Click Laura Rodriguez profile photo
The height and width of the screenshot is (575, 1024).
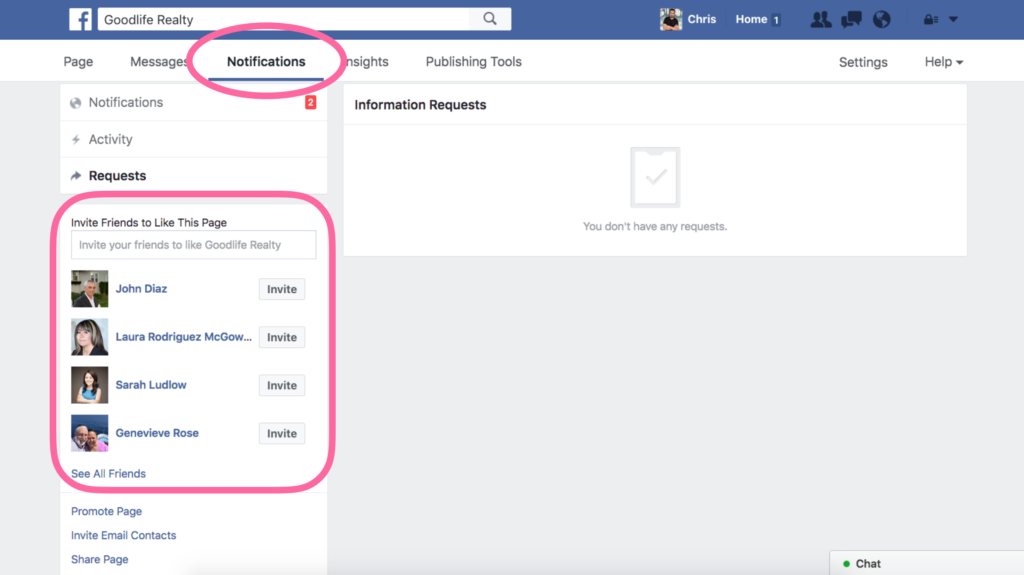(89, 337)
